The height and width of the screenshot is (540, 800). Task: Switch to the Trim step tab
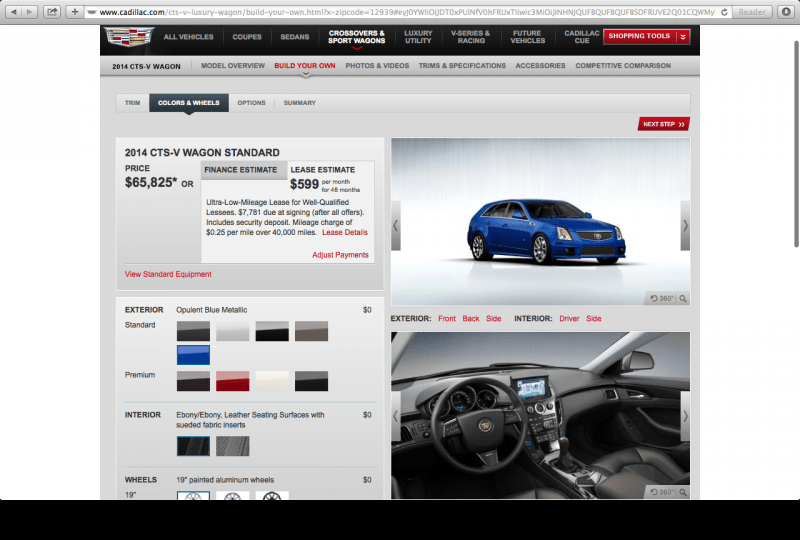[x=133, y=103]
